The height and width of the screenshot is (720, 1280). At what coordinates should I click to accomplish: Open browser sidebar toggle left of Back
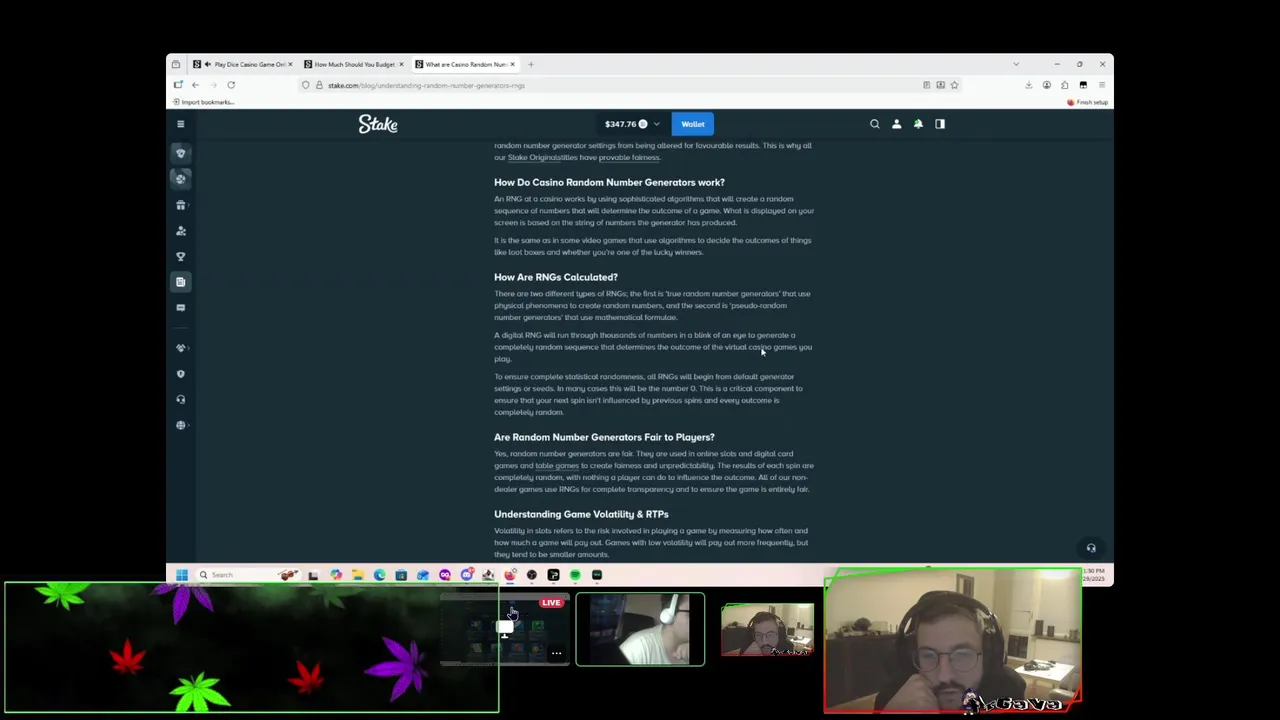coord(178,85)
